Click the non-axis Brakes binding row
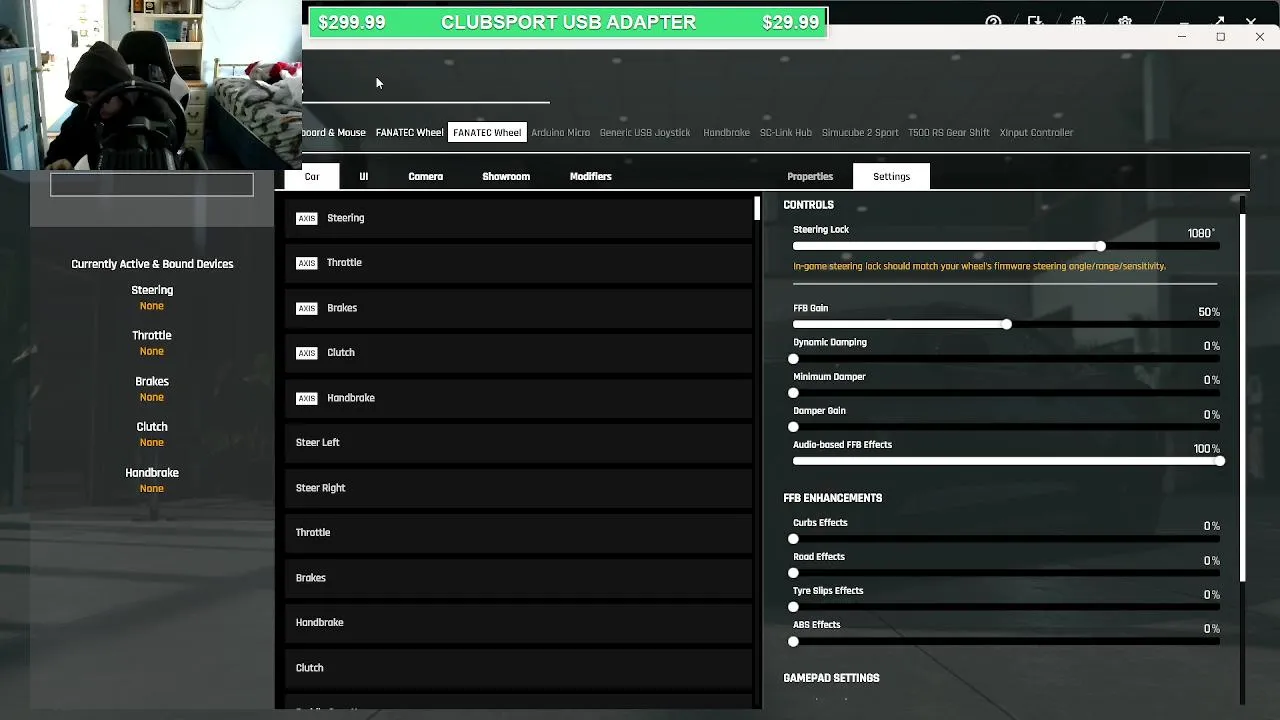The image size is (1280, 720). click(x=518, y=578)
